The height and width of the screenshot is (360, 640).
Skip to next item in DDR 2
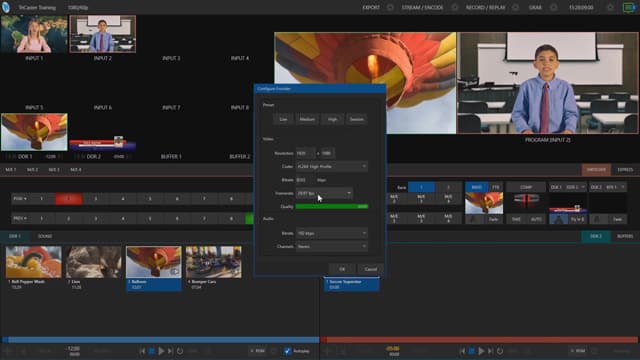click(491, 351)
